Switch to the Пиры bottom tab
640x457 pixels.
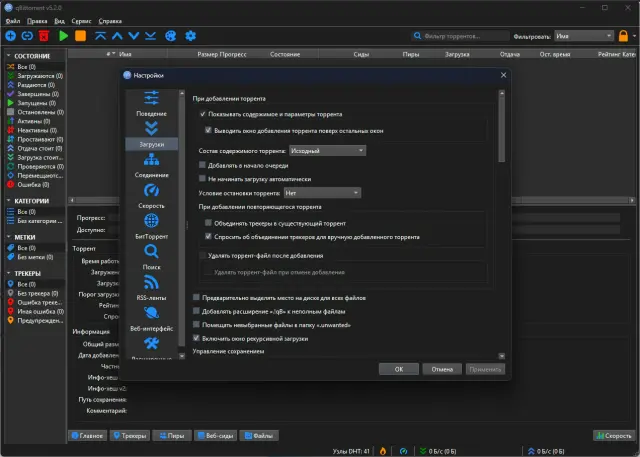tap(172, 436)
